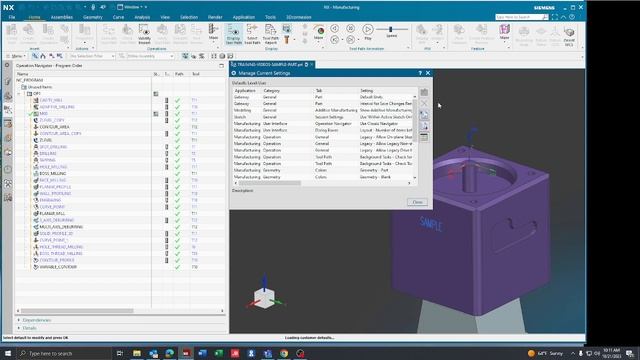Screen dimensions: 640x360
Task: Select the BOSS_MILLING operation
Action: 53,173
